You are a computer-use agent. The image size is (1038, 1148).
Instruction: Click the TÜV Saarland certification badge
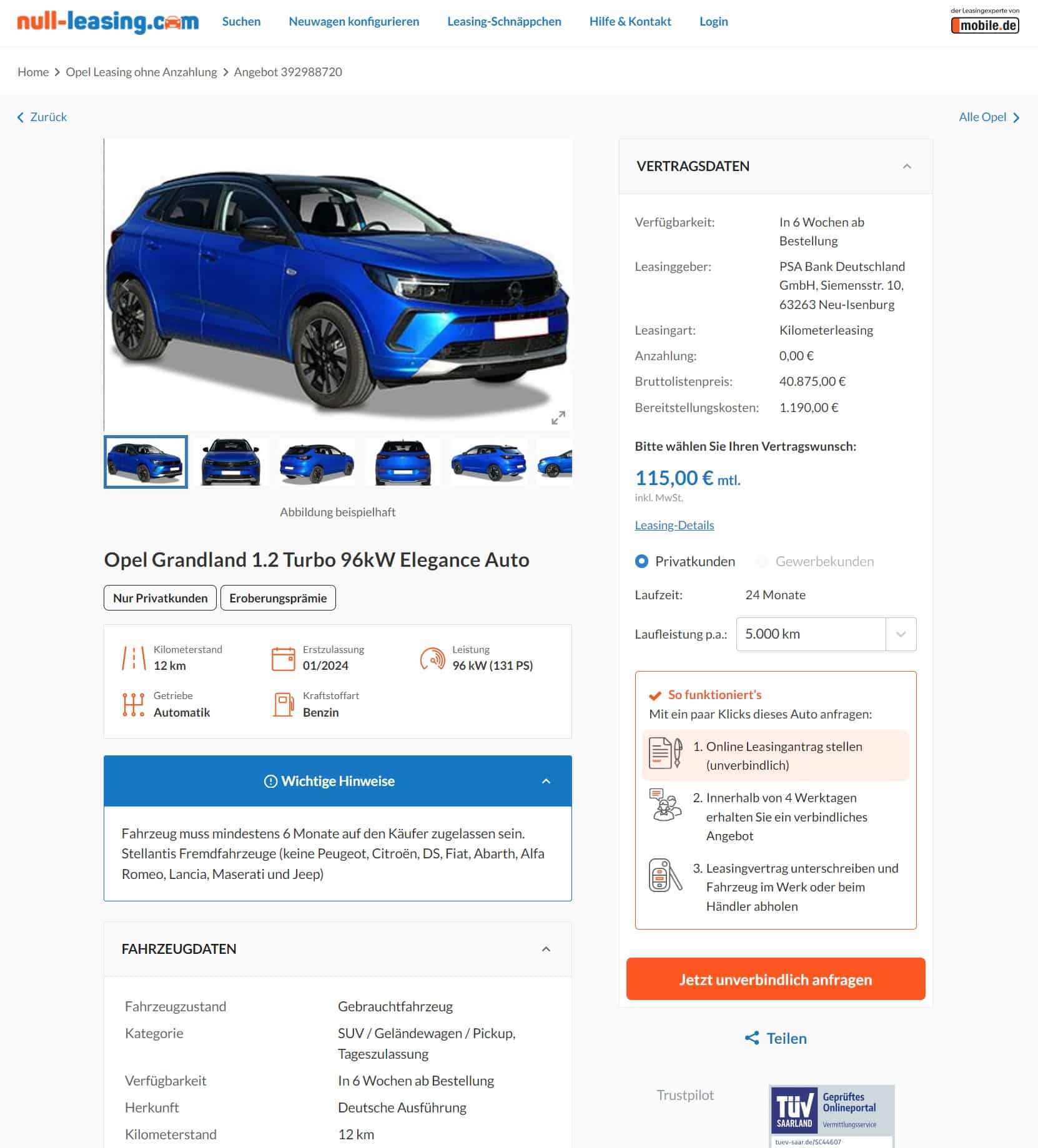(x=831, y=1116)
